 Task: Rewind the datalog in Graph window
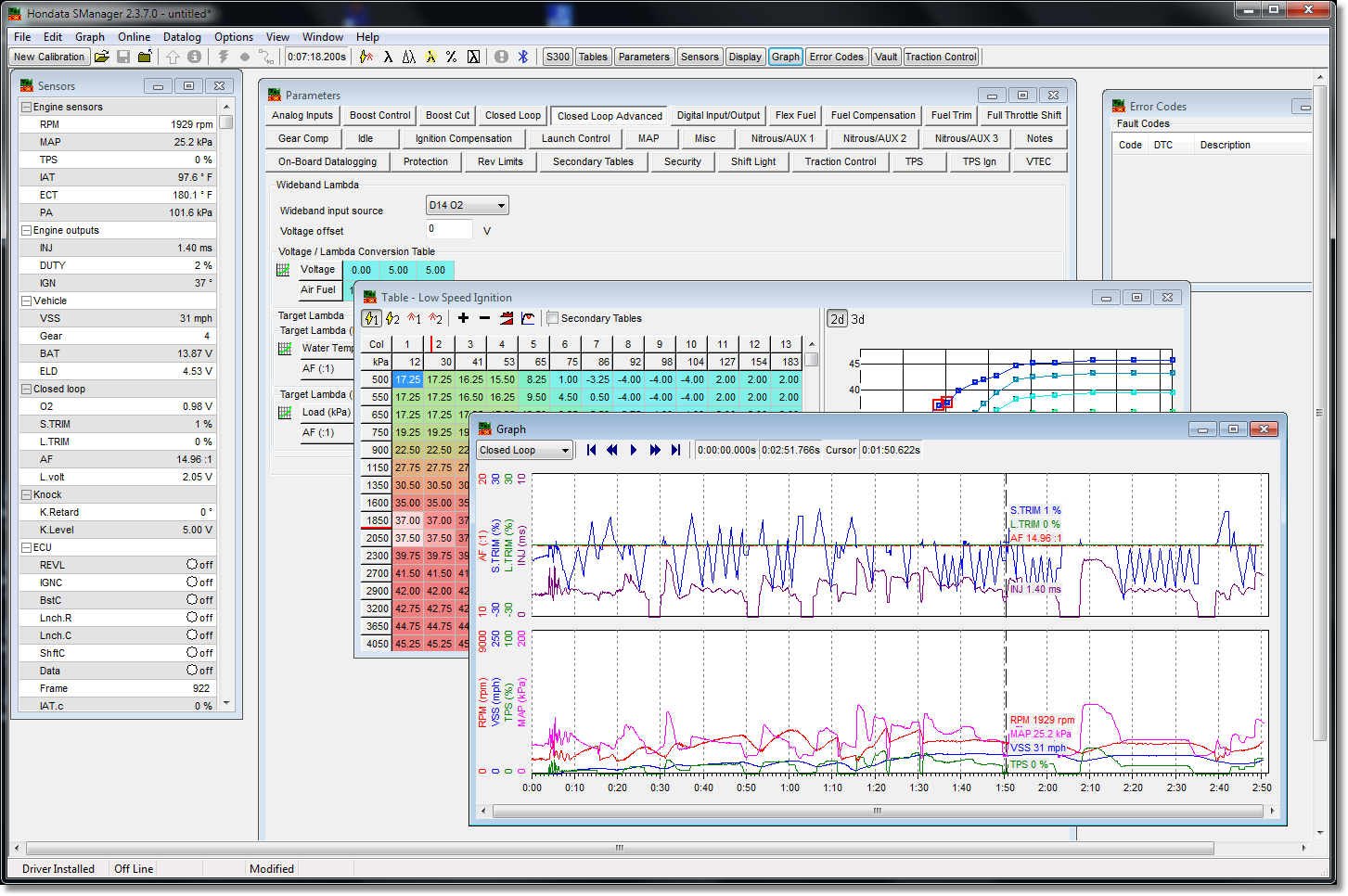612,450
